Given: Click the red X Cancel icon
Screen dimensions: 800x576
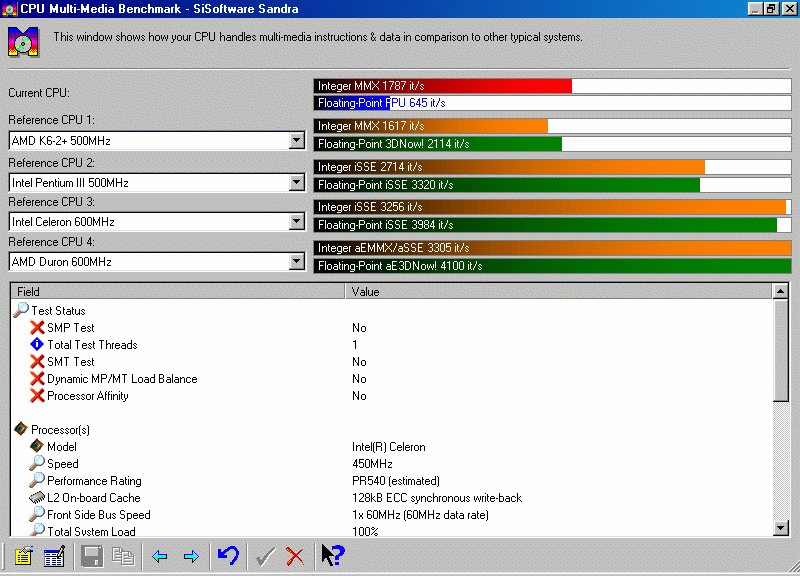Looking at the screenshot, I should coord(295,556).
